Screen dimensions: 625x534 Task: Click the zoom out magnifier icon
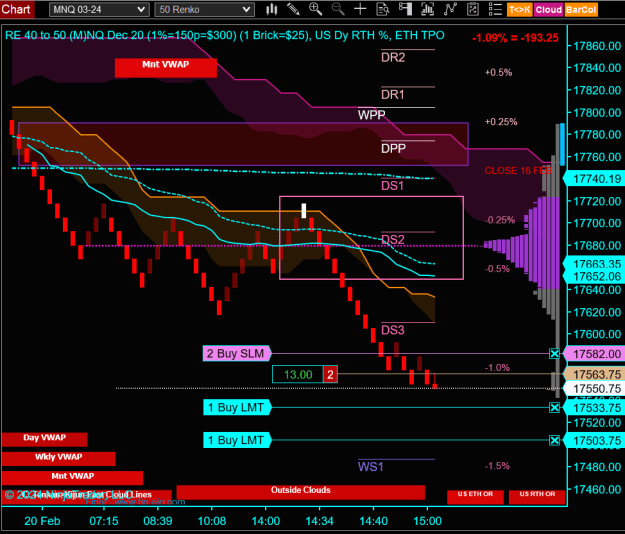click(x=338, y=9)
